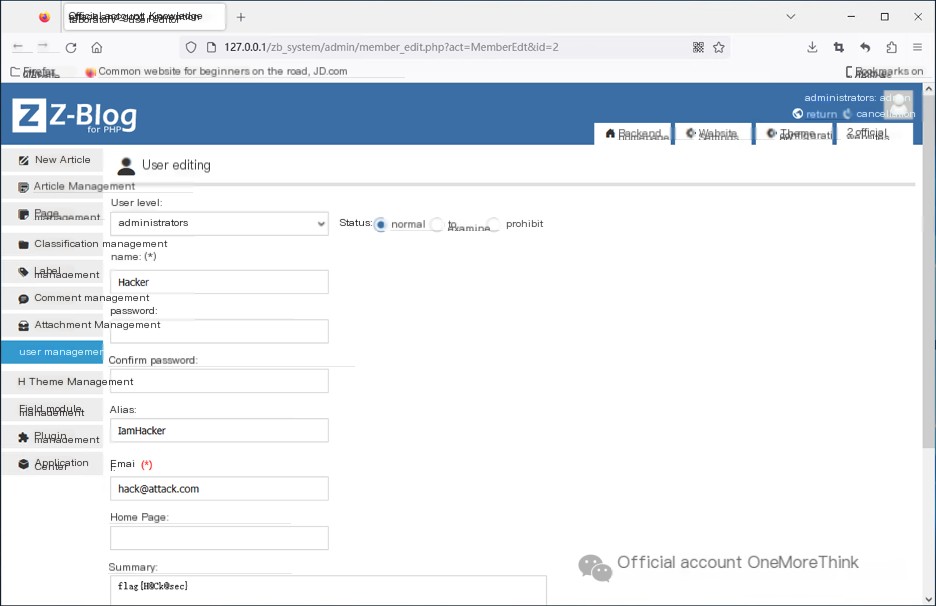This screenshot has width=936, height=606.
Task: Click the Home Page input field
Action: [219, 538]
